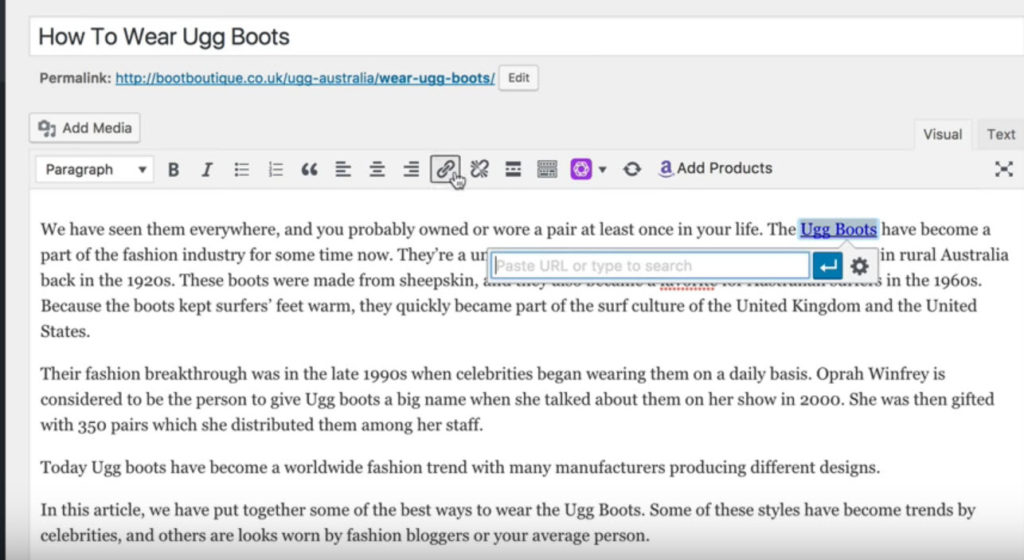Click Add Products Amazon button

click(716, 168)
